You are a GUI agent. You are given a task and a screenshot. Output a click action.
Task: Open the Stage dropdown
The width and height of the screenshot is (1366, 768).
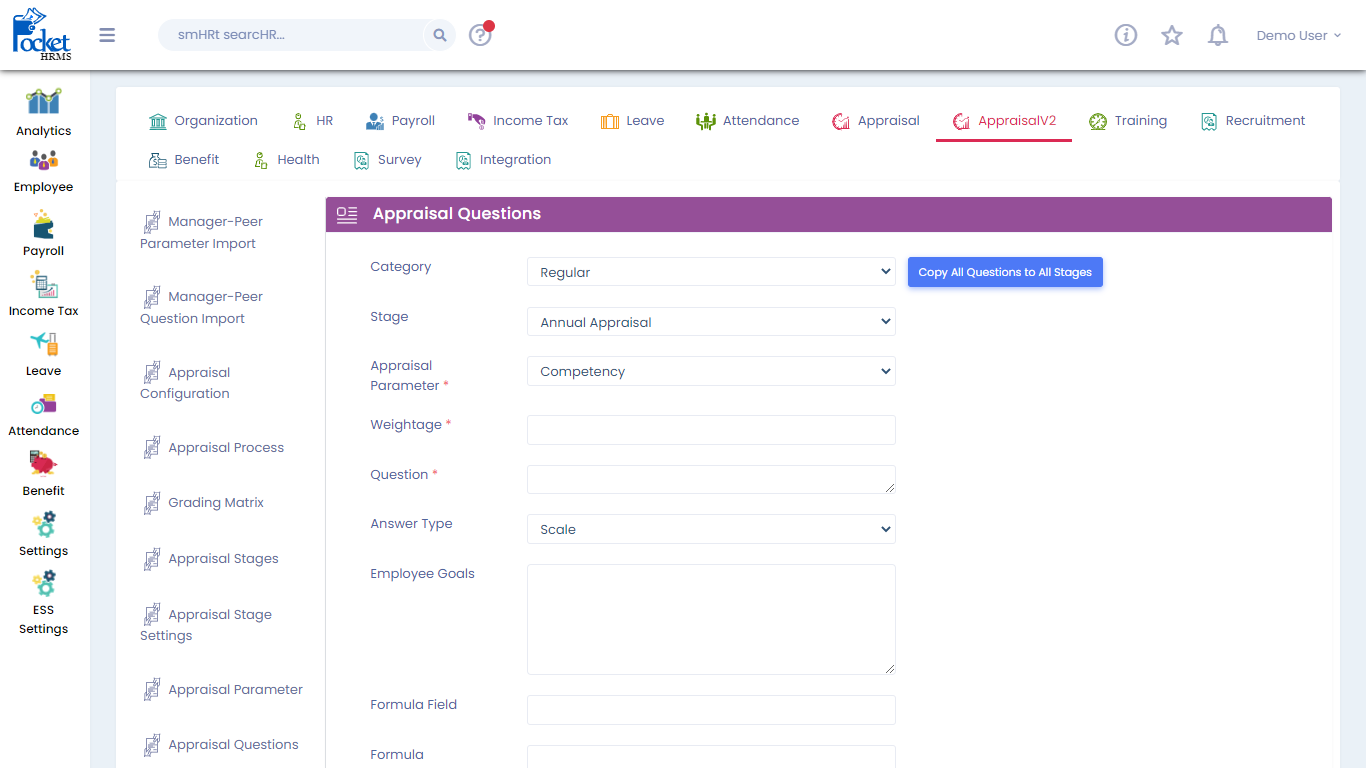[x=711, y=322]
